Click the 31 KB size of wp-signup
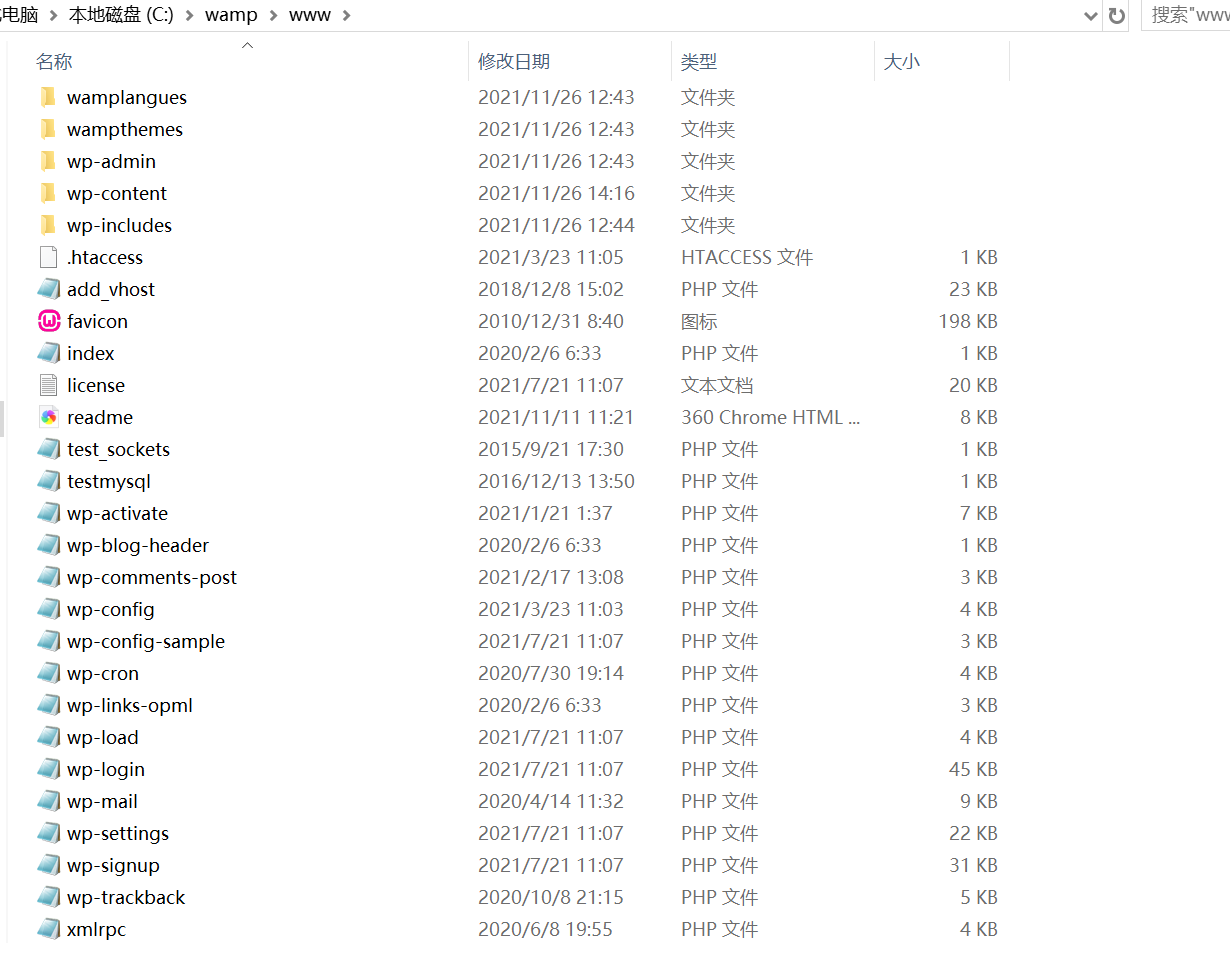This screenshot has width=1230, height=956. pos(974,865)
